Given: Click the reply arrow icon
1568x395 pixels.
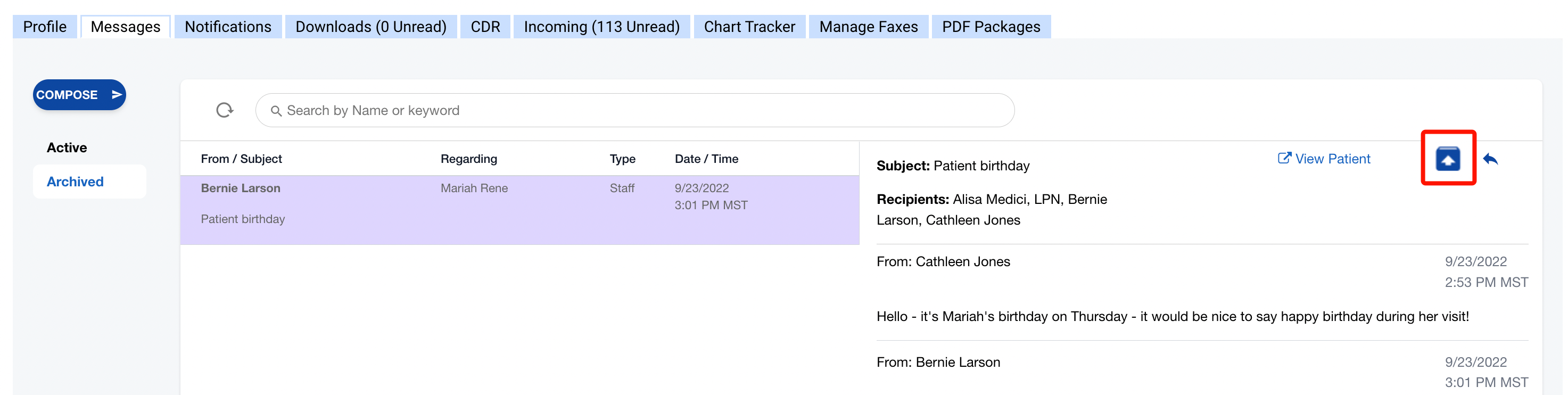Looking at the screenshot, I should 1490,160.
